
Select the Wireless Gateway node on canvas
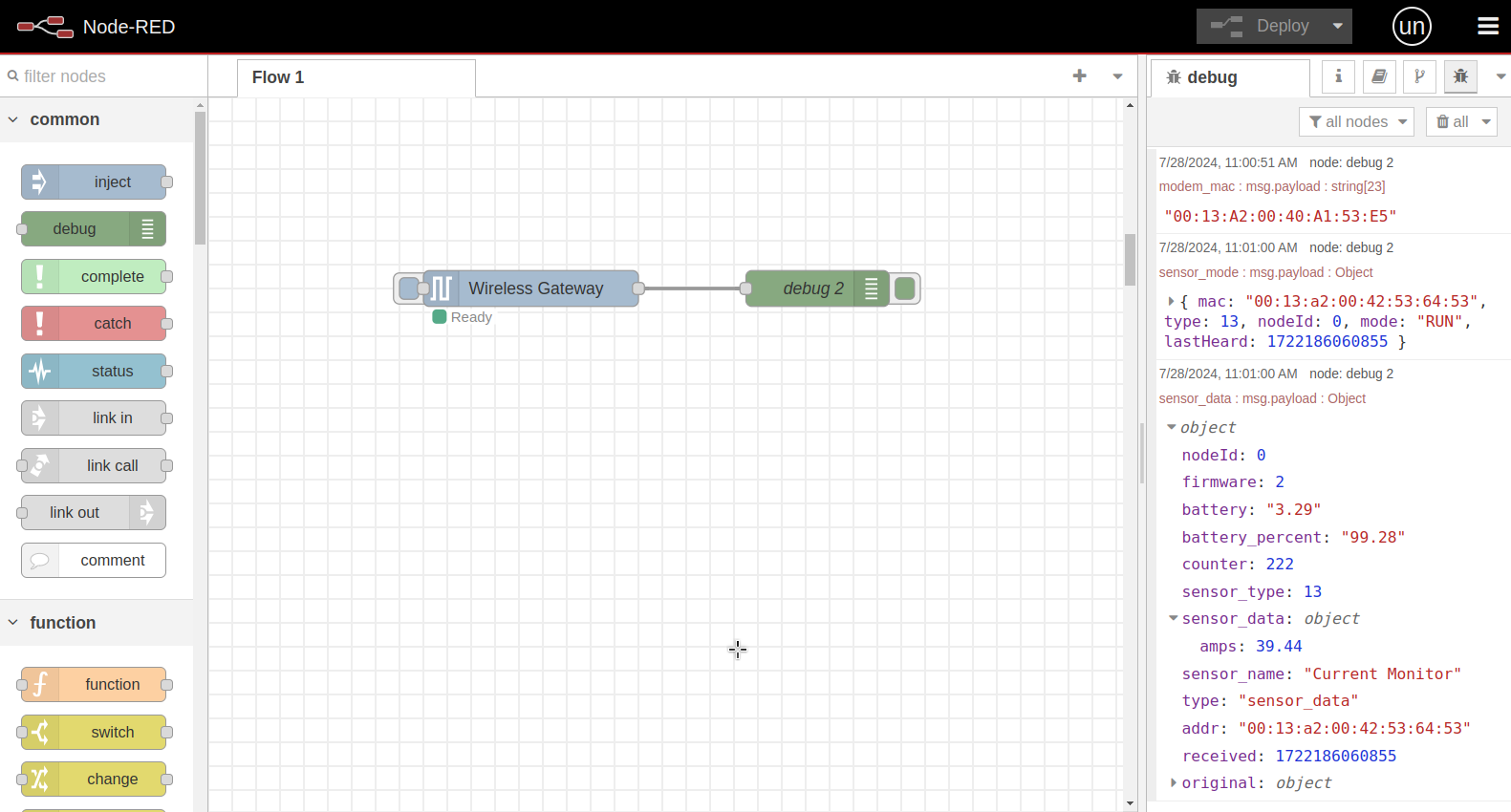pyautogui.click(x=531, y=288)
